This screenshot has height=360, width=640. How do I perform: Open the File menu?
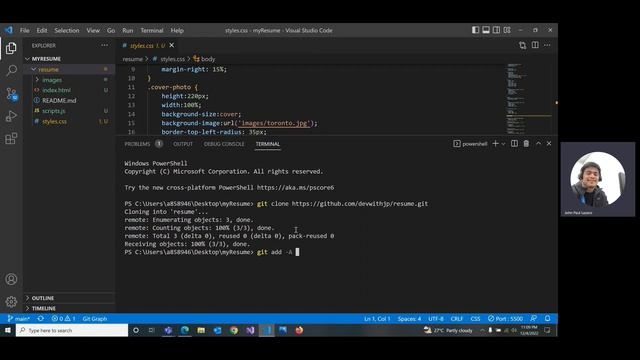[24, 31]
